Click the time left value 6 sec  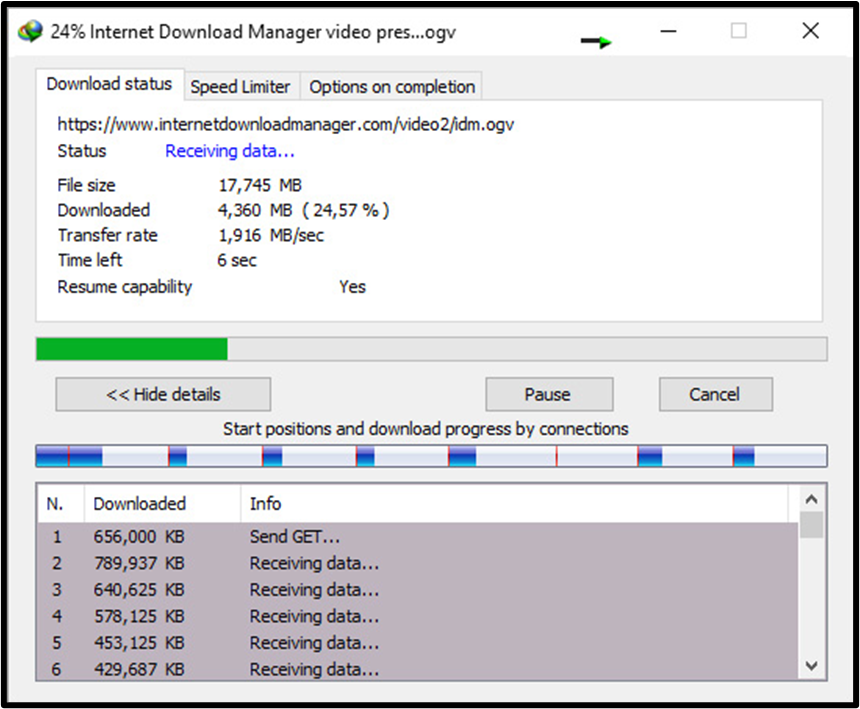pos(236,260)
